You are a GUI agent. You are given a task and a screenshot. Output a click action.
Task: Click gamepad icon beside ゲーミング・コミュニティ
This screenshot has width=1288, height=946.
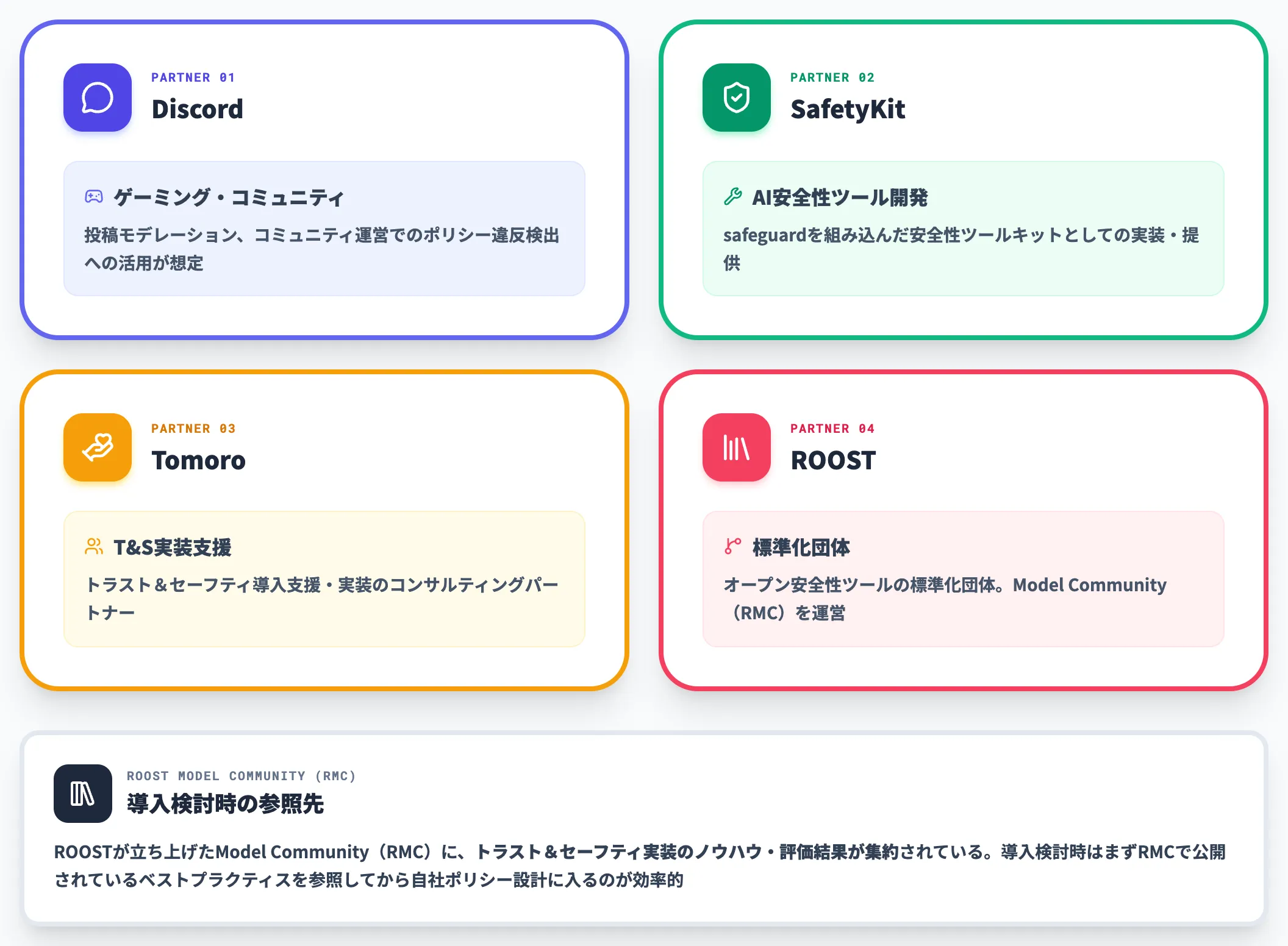(94, 196)
